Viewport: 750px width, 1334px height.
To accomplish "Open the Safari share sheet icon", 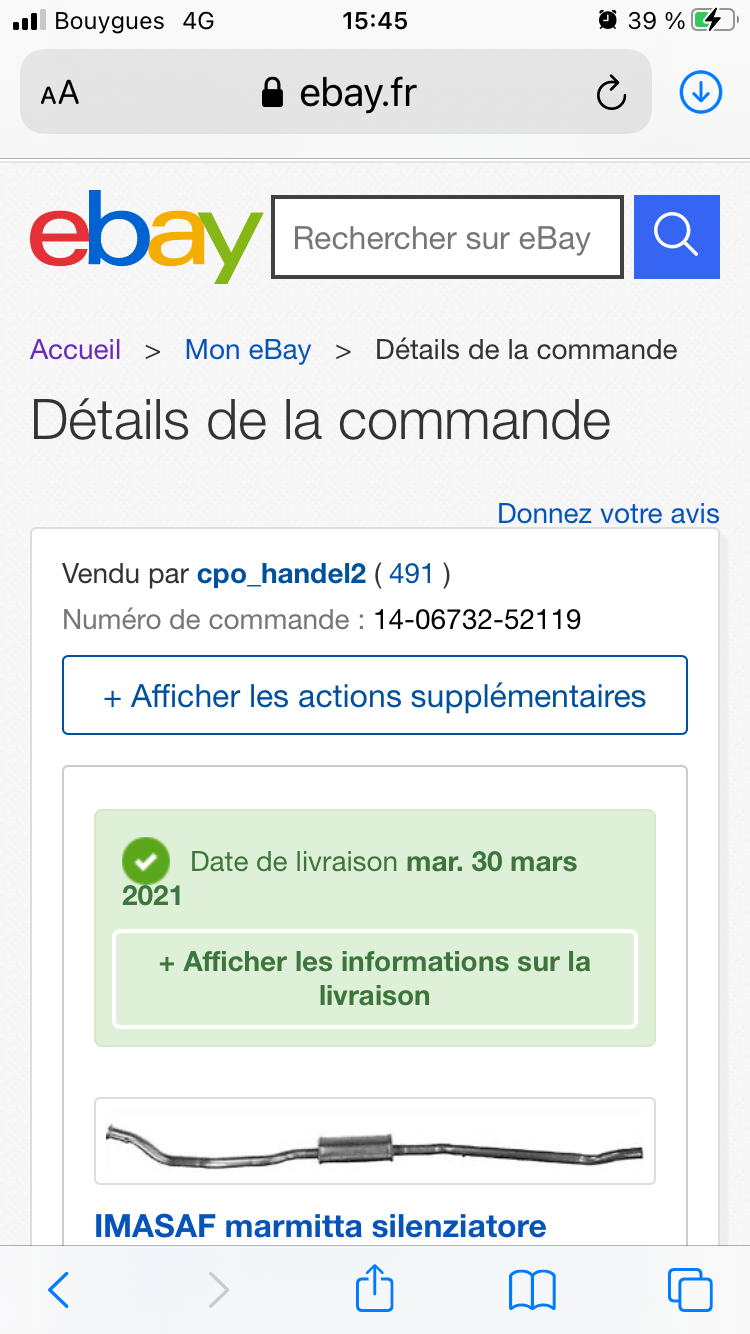I will [x=375, y=1288].
